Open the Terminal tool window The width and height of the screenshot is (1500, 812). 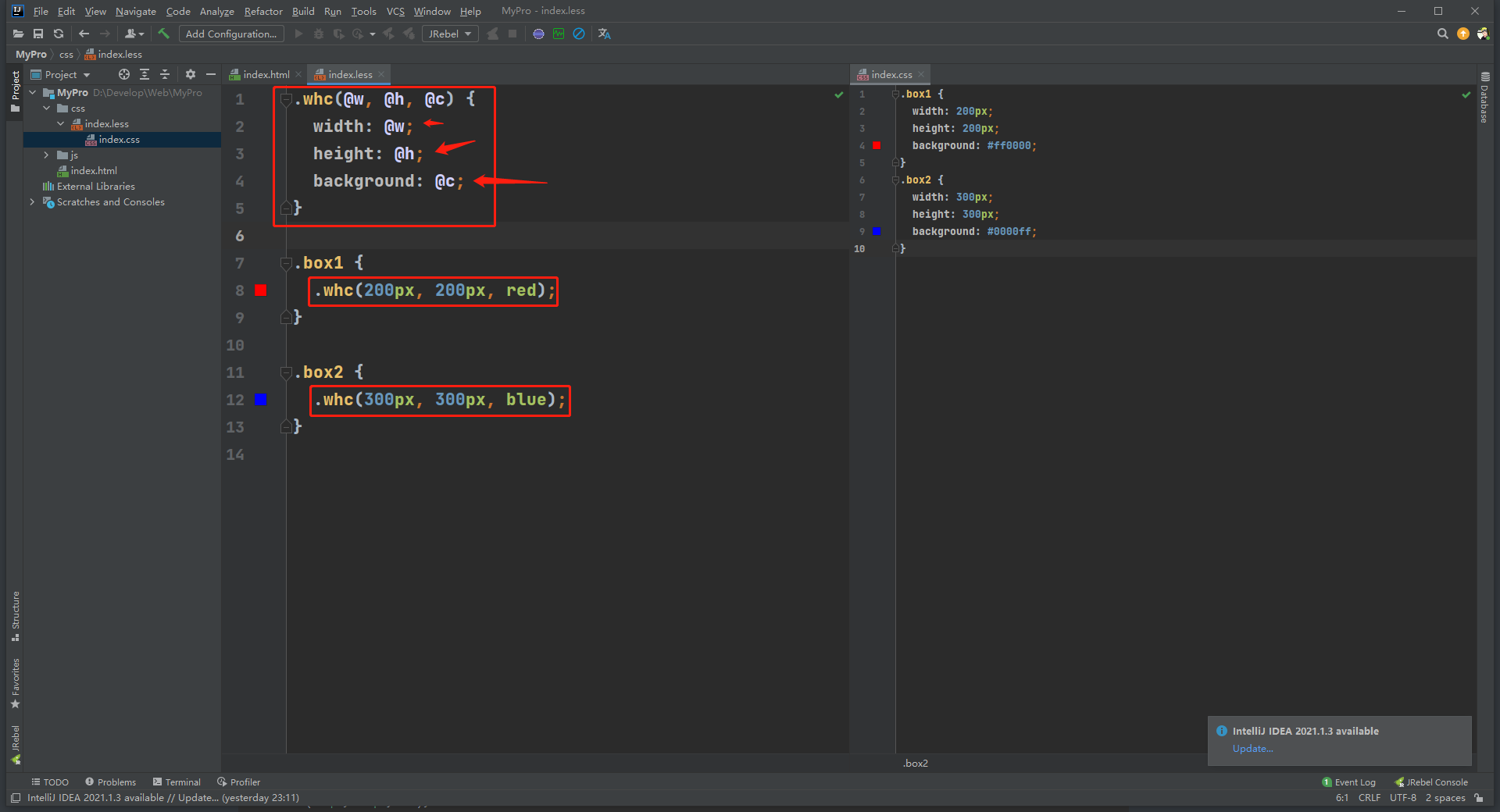[177, 782]
